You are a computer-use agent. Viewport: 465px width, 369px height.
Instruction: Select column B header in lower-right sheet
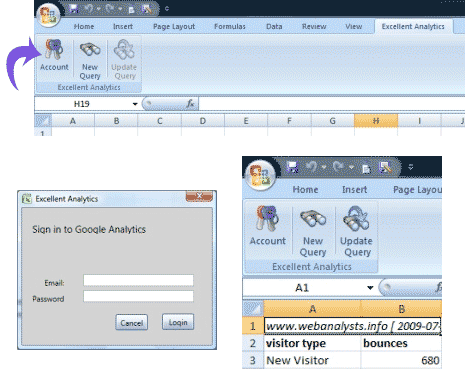[401, 309]
